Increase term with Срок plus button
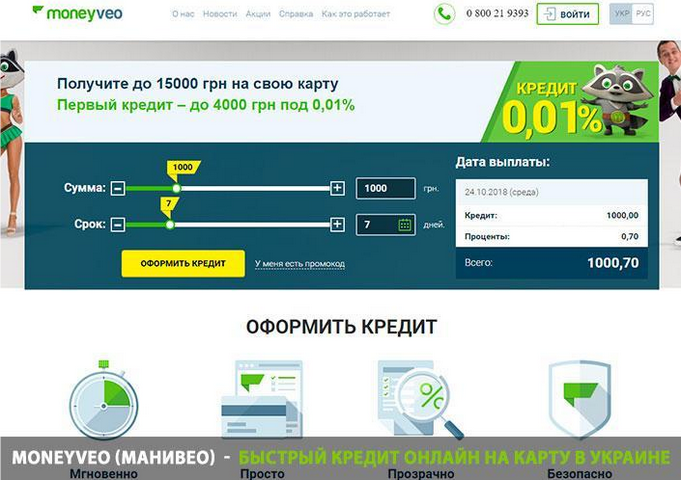 click(x=337, y=224)
